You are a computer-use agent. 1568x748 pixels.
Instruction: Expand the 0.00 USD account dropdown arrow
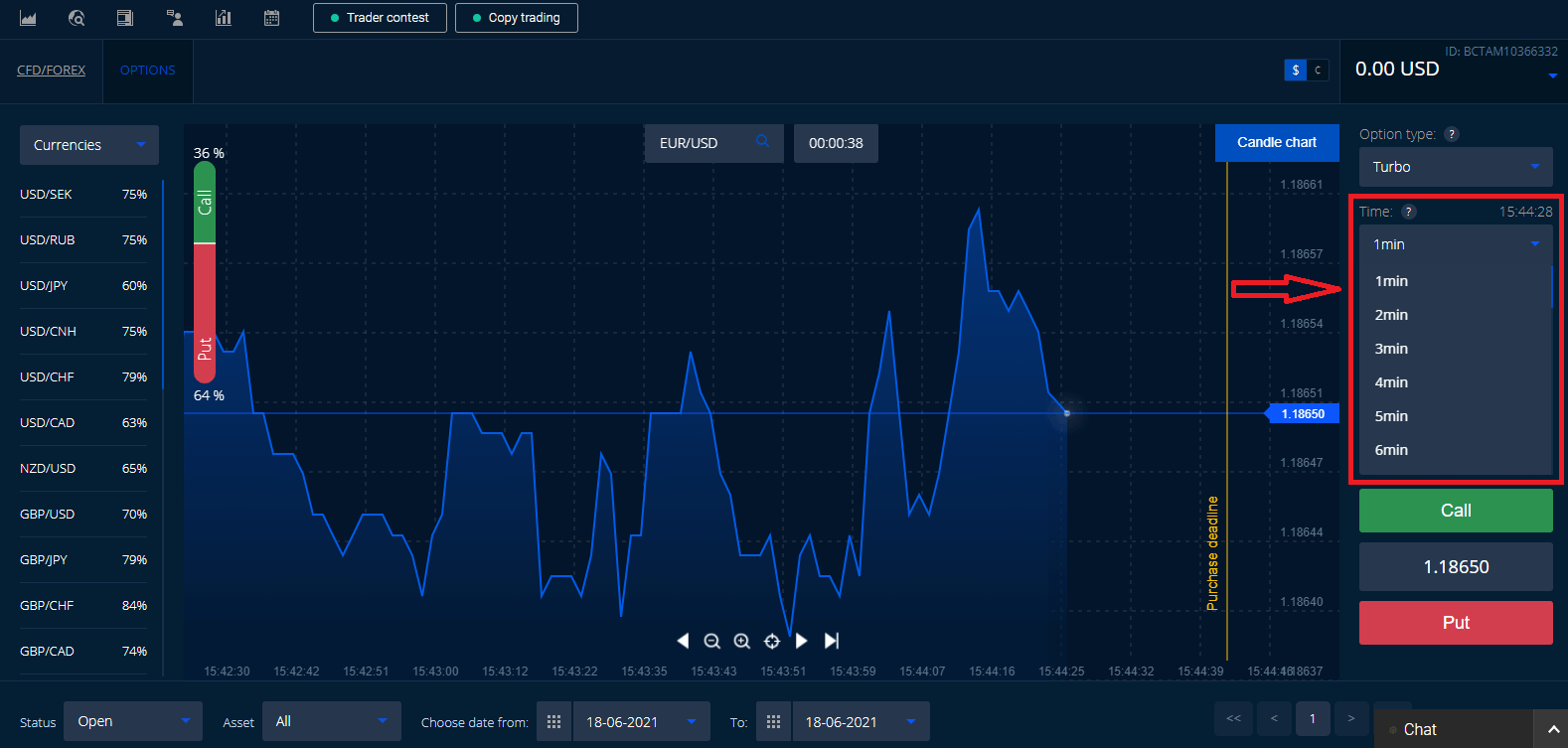click(x=1553, y=76)
